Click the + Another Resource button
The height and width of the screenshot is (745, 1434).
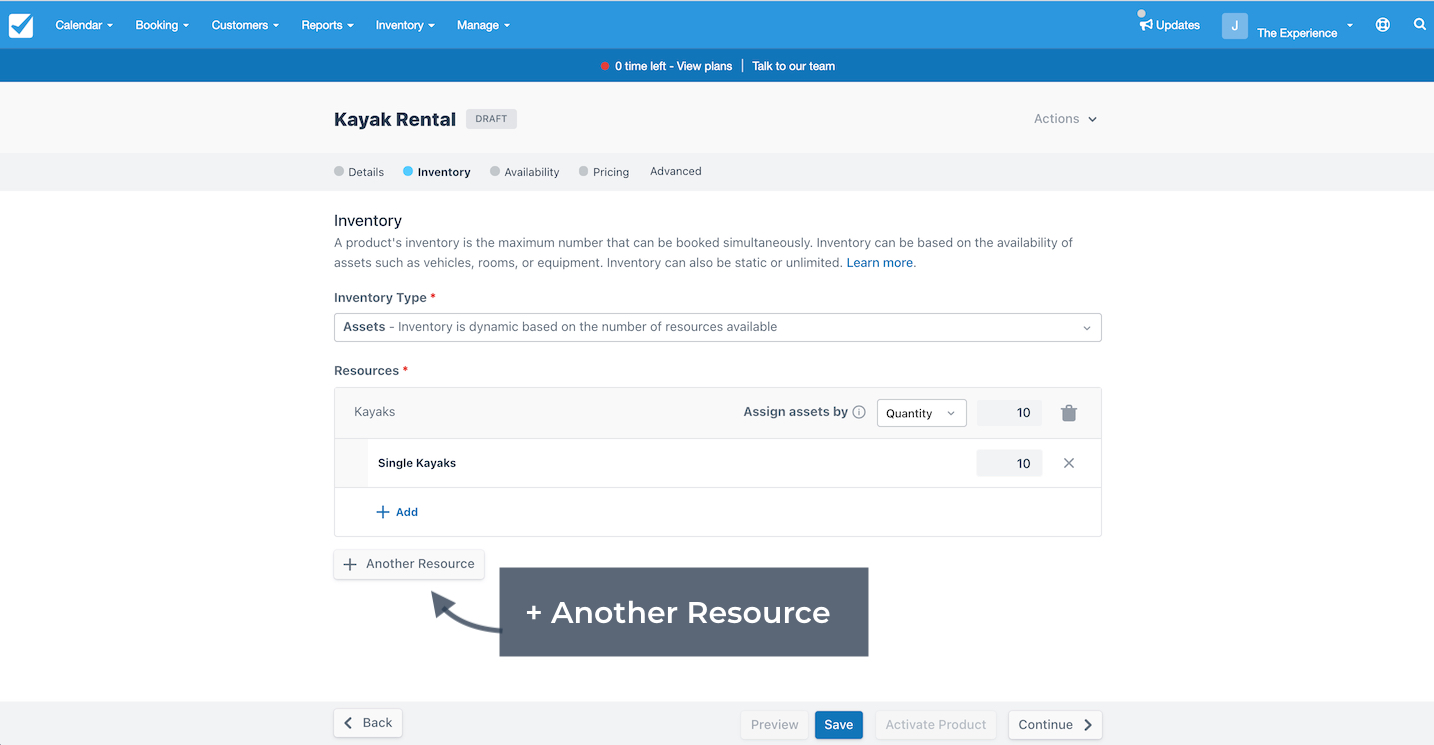(409, 564)
